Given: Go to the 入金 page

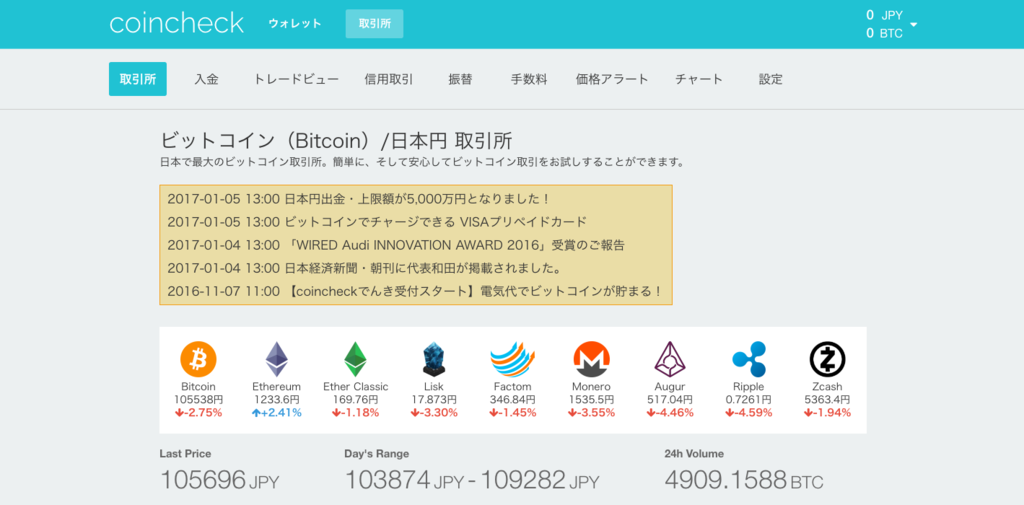Looking at the screenshot, I should (x=206, y=80).
